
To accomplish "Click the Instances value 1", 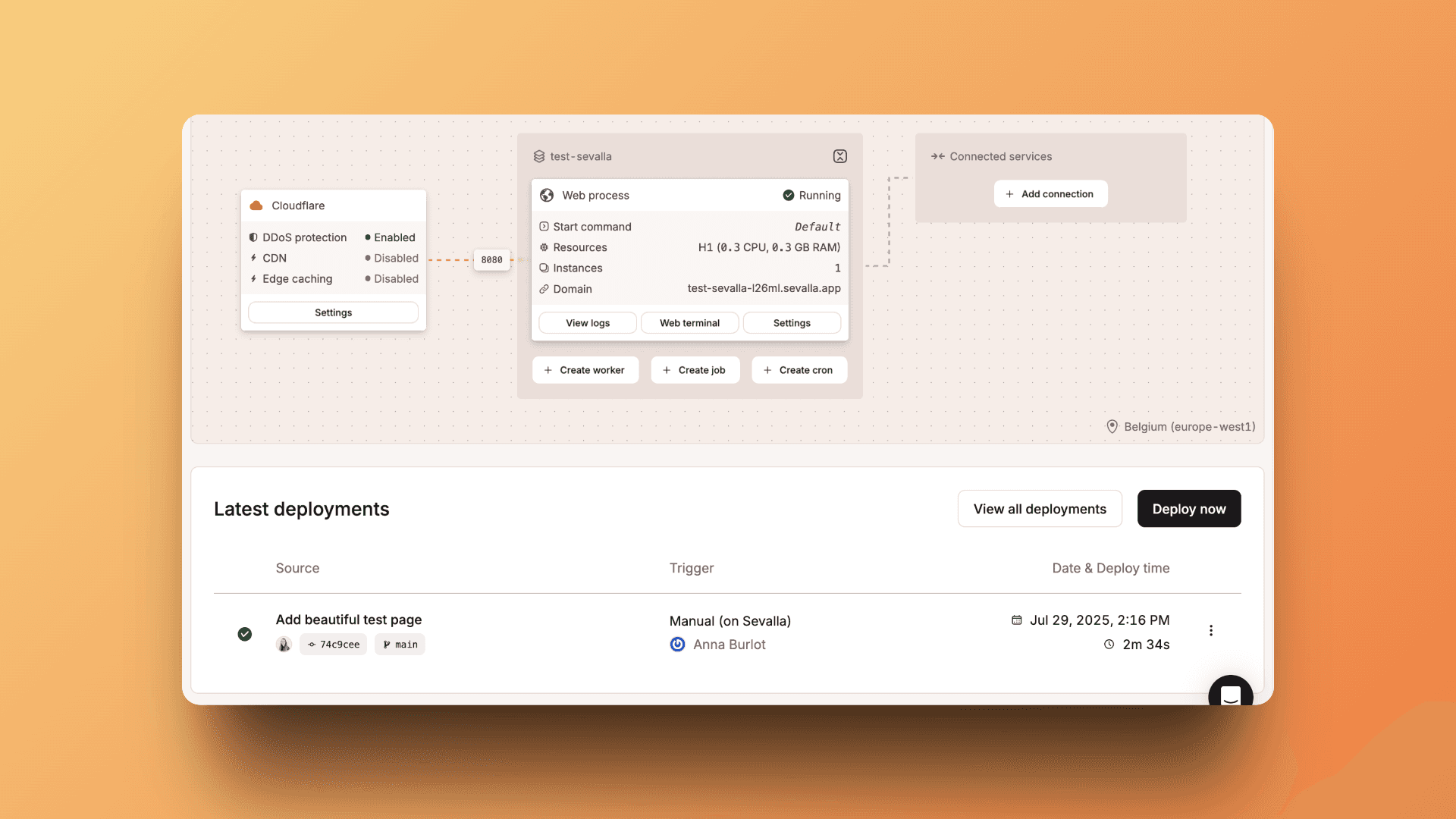I will tap(837, 268).
